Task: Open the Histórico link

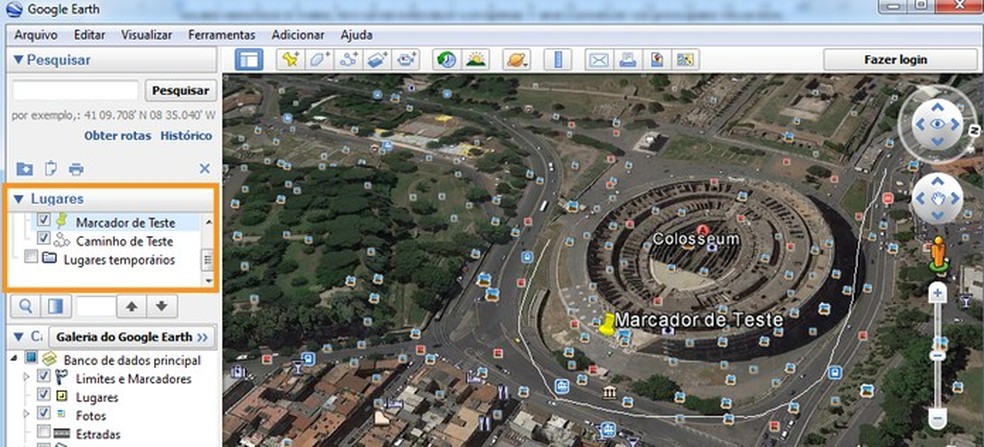Action: [x=186, y=136]
